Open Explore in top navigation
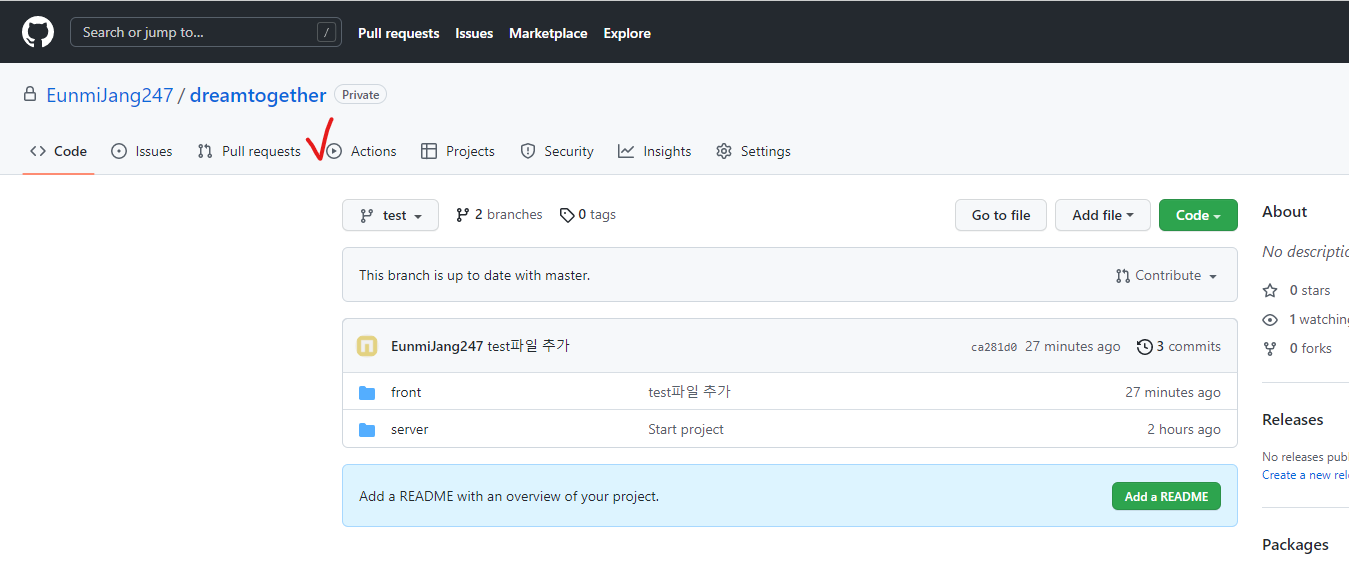 click(x=627, y=33)
